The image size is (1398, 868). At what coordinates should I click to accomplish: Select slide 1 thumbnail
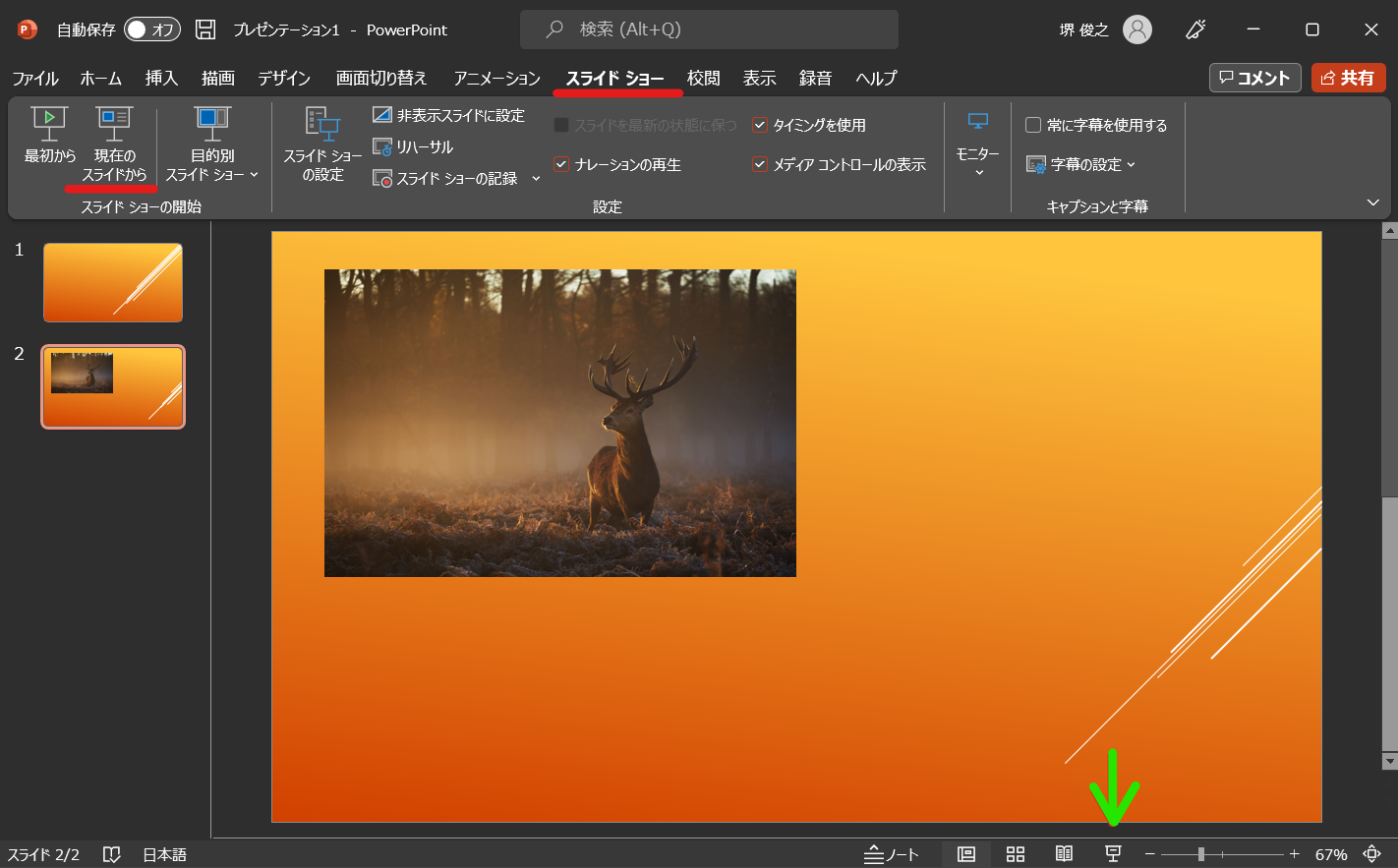pos(113,283)
